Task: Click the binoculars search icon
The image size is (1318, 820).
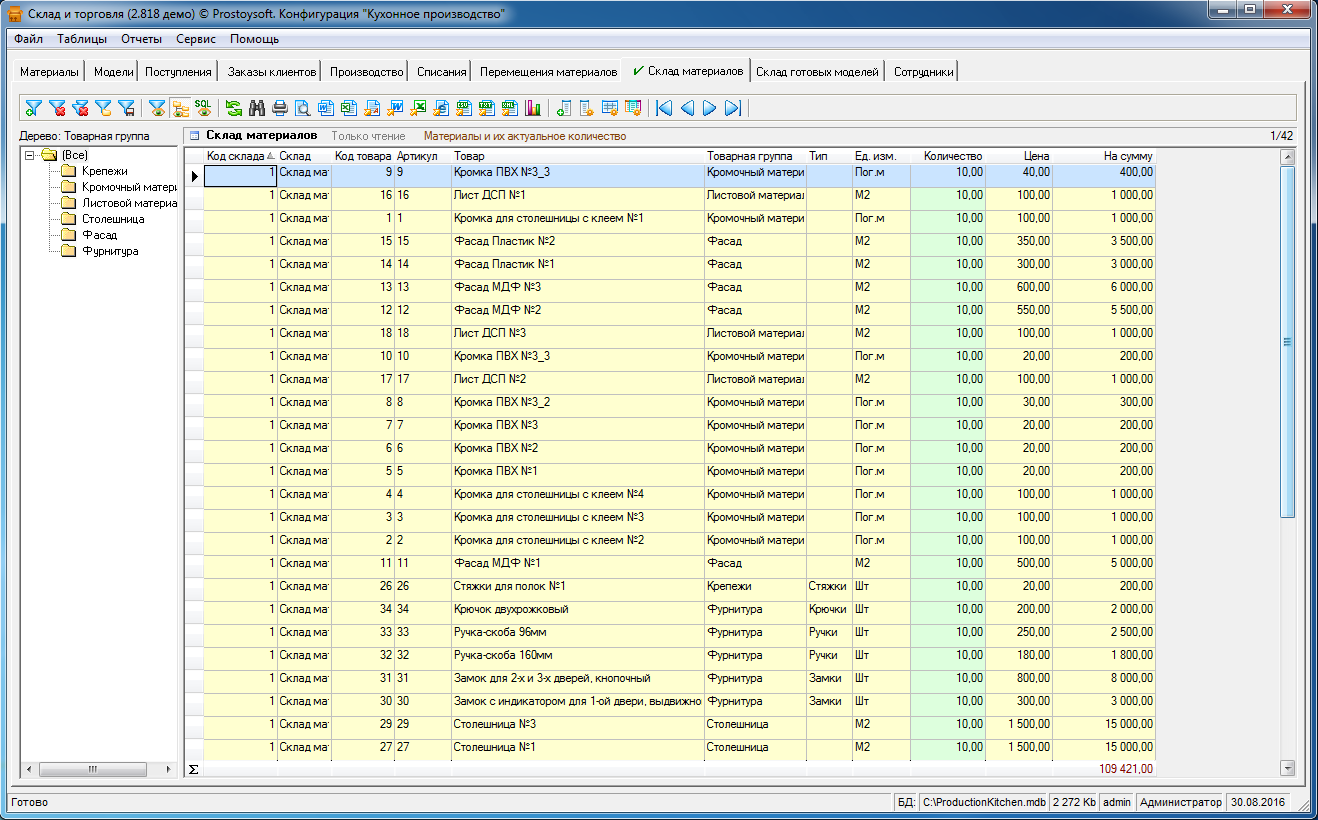Action: pos(256,108)
